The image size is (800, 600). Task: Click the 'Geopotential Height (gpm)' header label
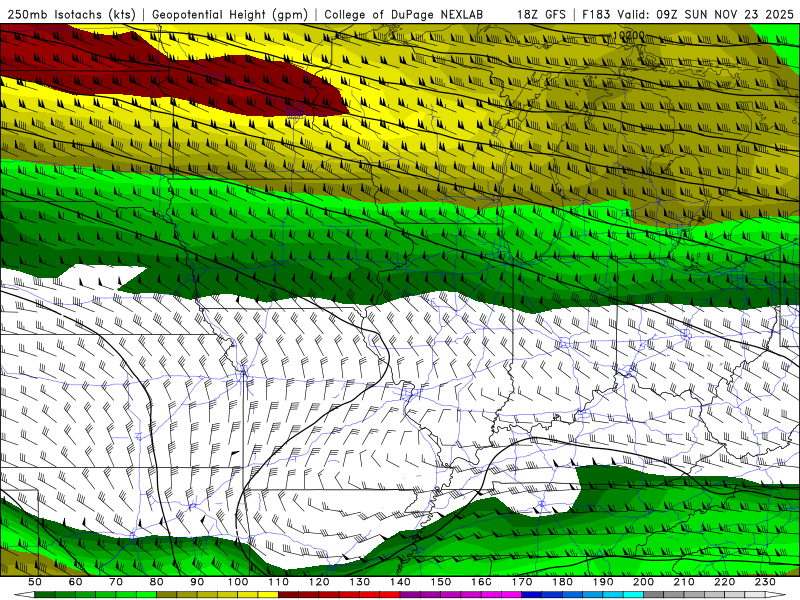tap(230, 14)
